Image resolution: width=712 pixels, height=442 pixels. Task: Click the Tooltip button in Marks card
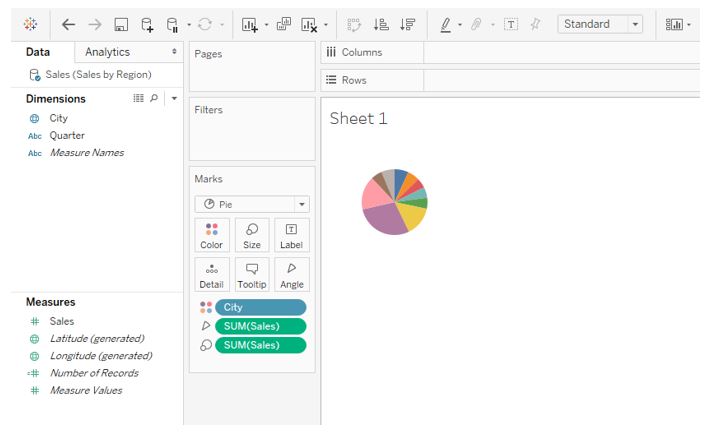(x=252, y=275)
